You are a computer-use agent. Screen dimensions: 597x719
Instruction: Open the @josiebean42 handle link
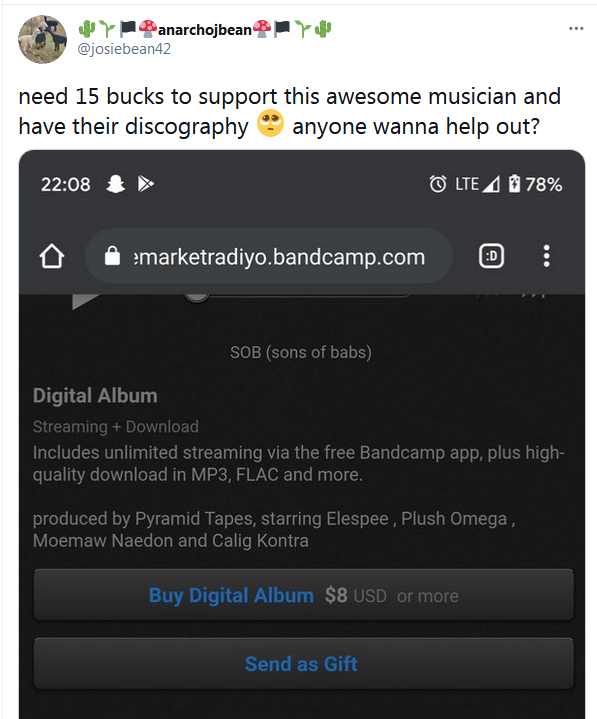coord(124,49)
